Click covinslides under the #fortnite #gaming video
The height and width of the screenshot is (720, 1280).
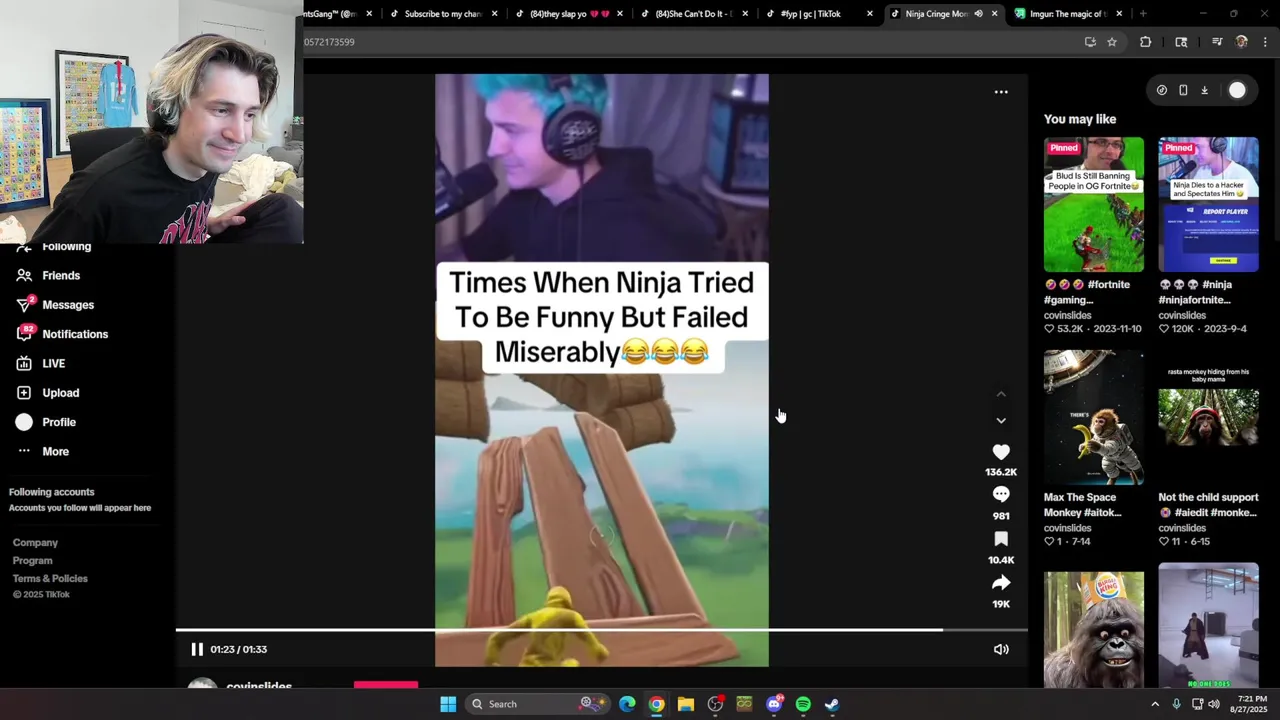(x=1068, y=315)
